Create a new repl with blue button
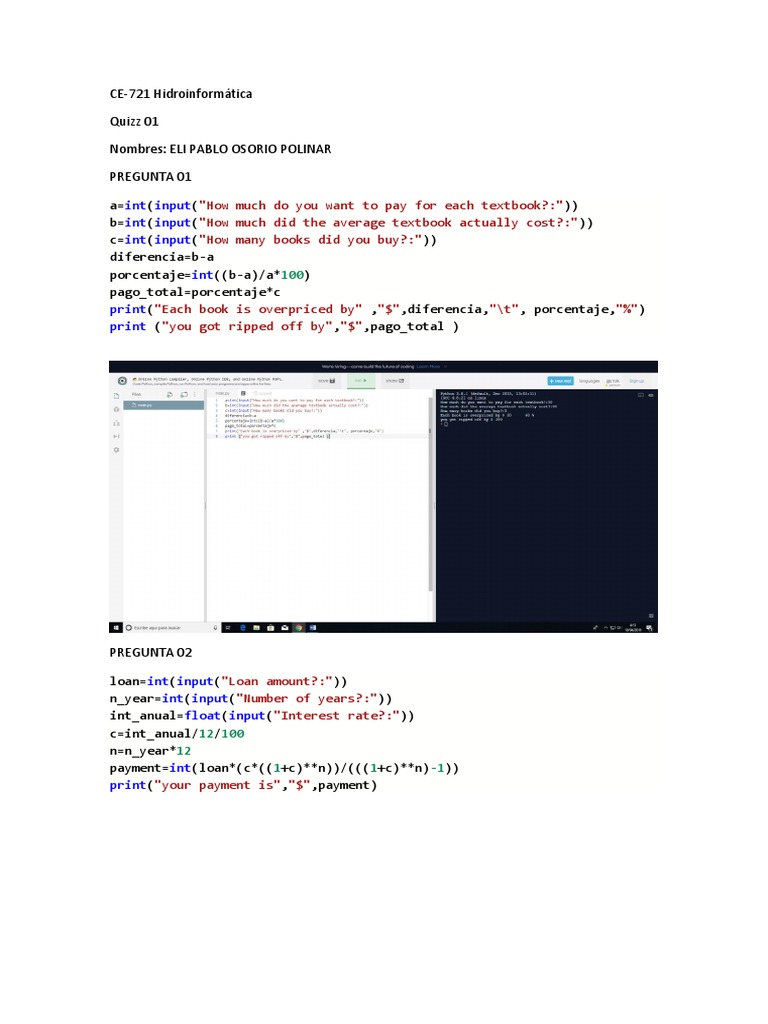The image size is (768, 1024). coord(560,381)
